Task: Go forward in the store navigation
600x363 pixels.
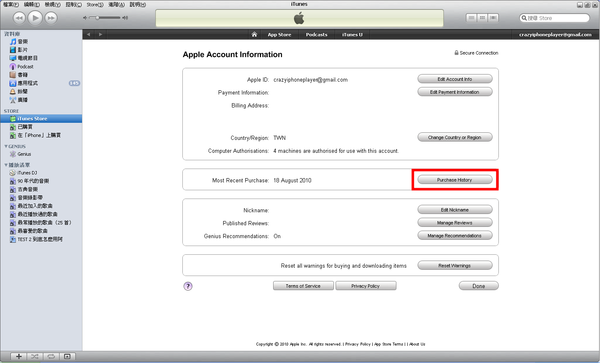Action: (100, 34)
